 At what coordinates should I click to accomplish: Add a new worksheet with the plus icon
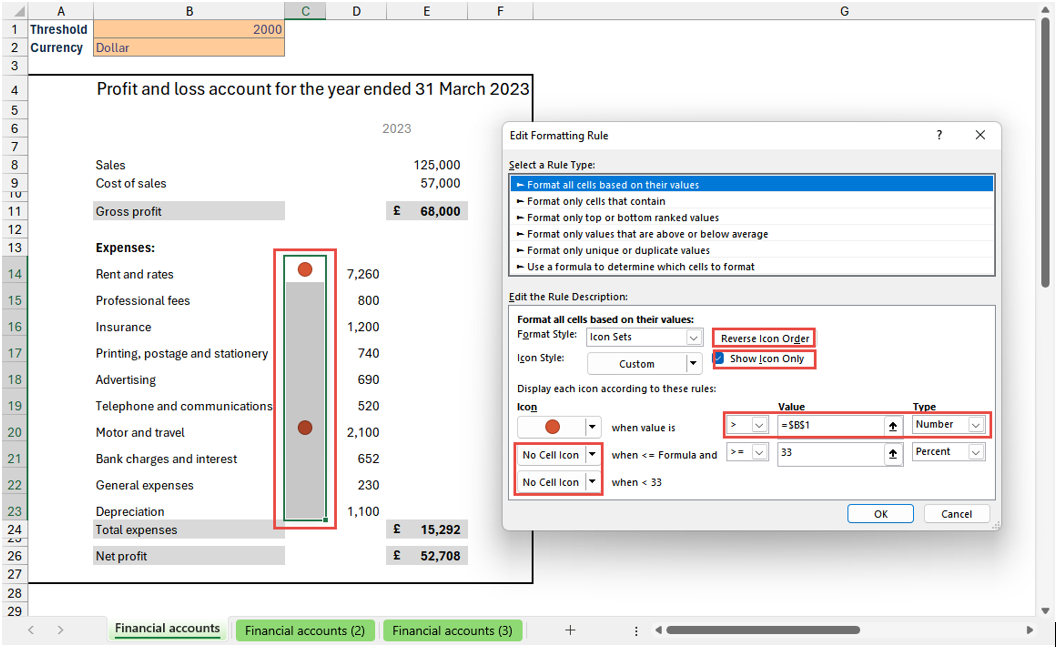click(570, 630)
